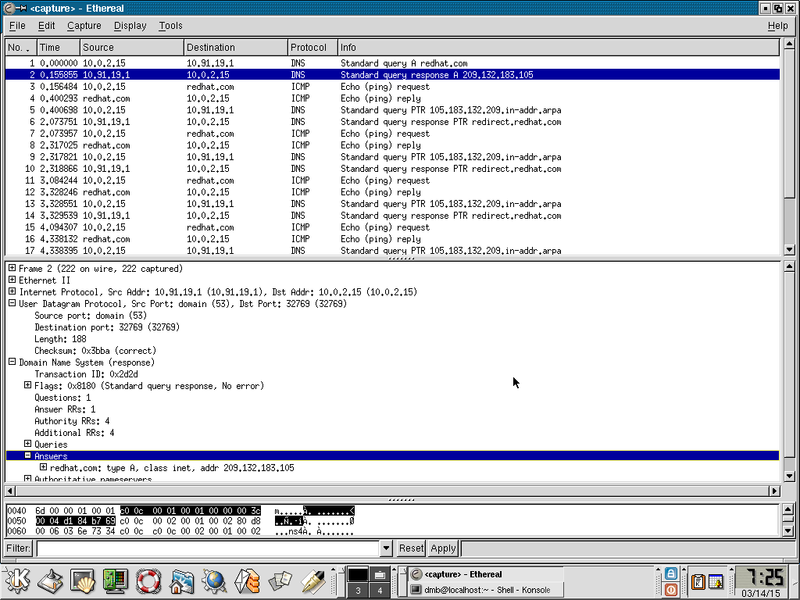Sort packets by the Source column header
Screen dimensions: 800x600
pyautogui.click(x=132, y=47)
